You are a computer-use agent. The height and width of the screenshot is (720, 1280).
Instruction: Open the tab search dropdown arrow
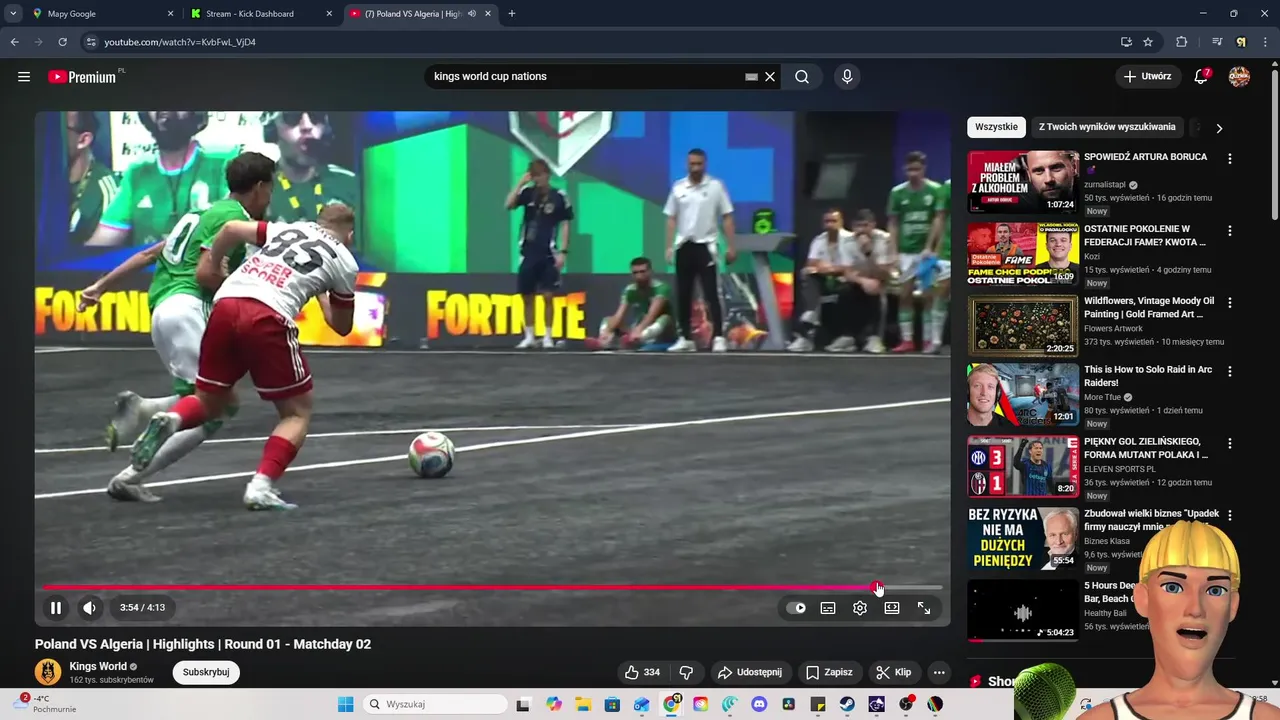pyautogui.click(x=12, y=14)
